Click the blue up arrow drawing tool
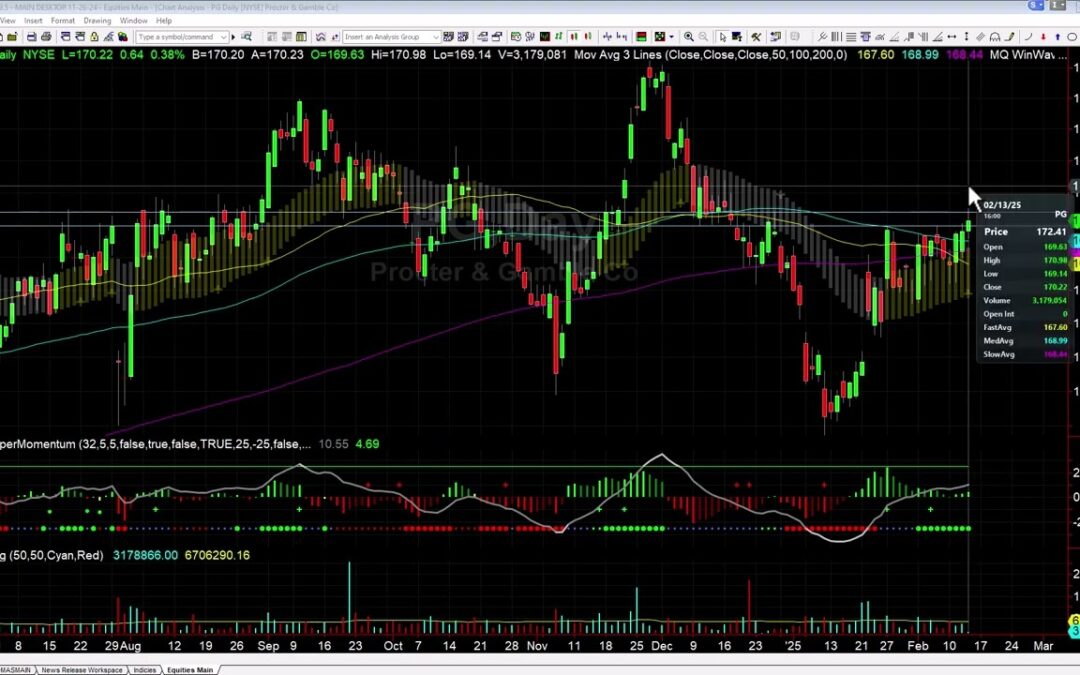The width and height of the screenshot is (1080, 675). click(x=1059, y=37)
